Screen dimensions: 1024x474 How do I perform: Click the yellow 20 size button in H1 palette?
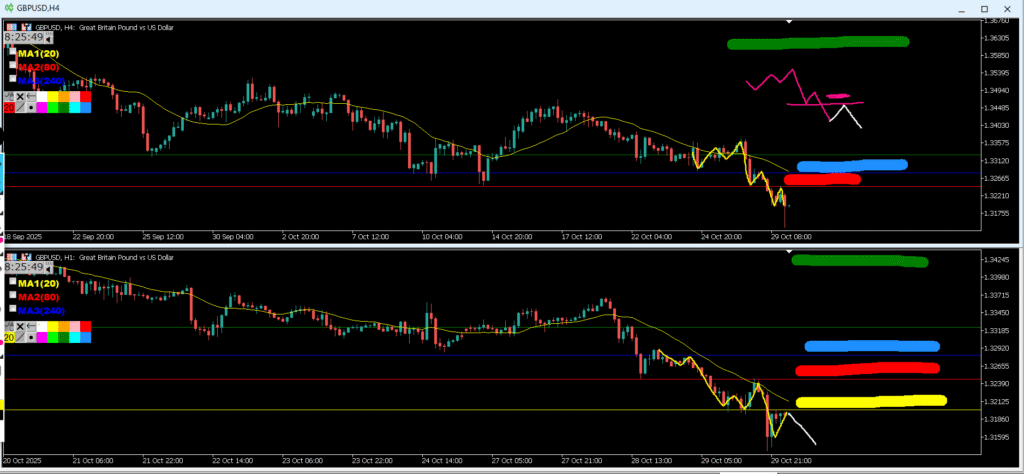[9, 337]
